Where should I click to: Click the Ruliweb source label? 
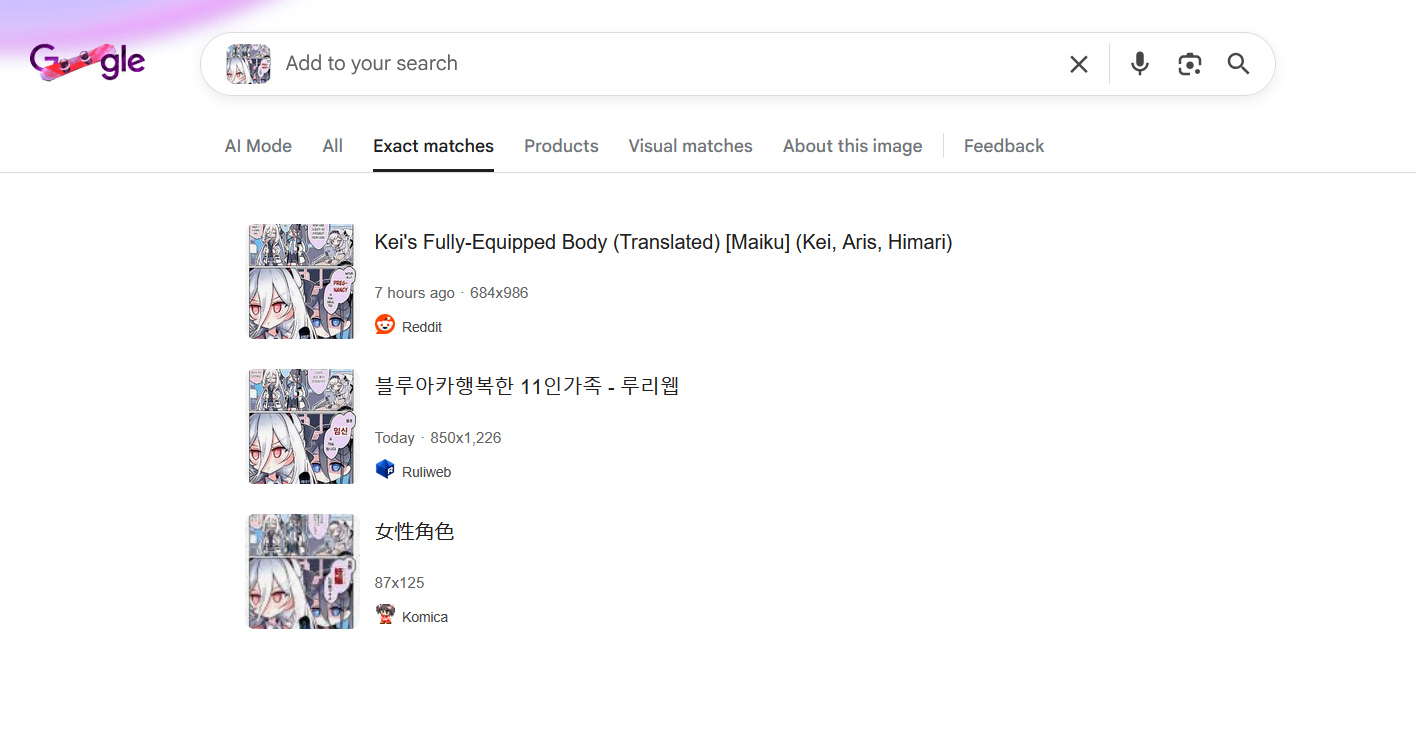pyautogui.click(x=426, y=472)
